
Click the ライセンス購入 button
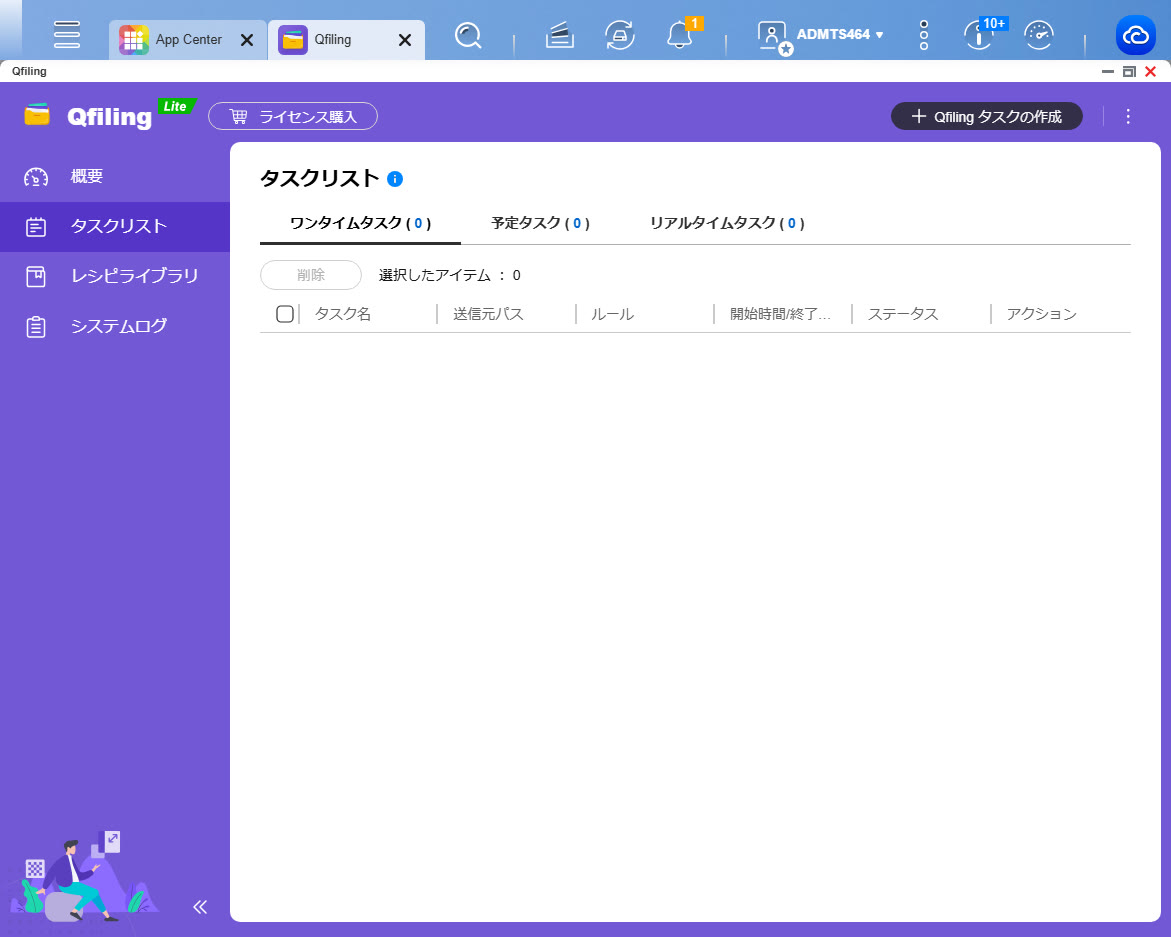[293, 116]
